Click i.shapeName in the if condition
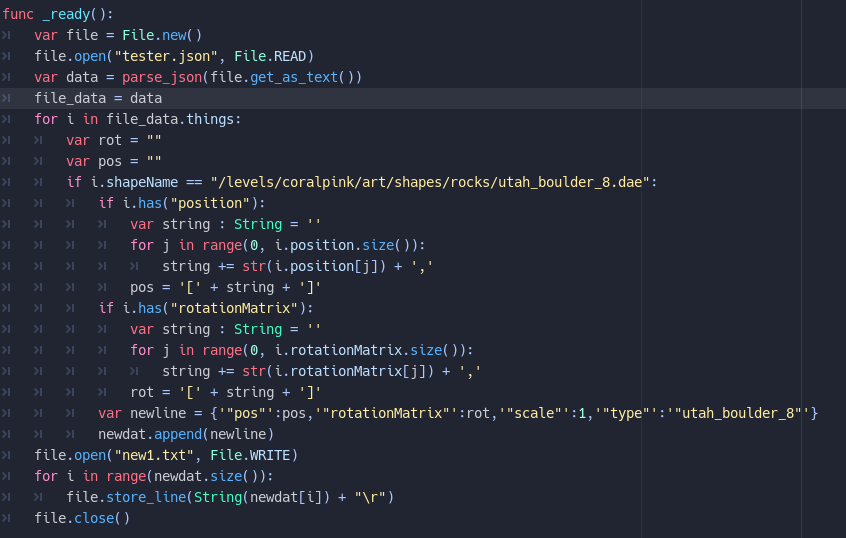 pos(134,182)
